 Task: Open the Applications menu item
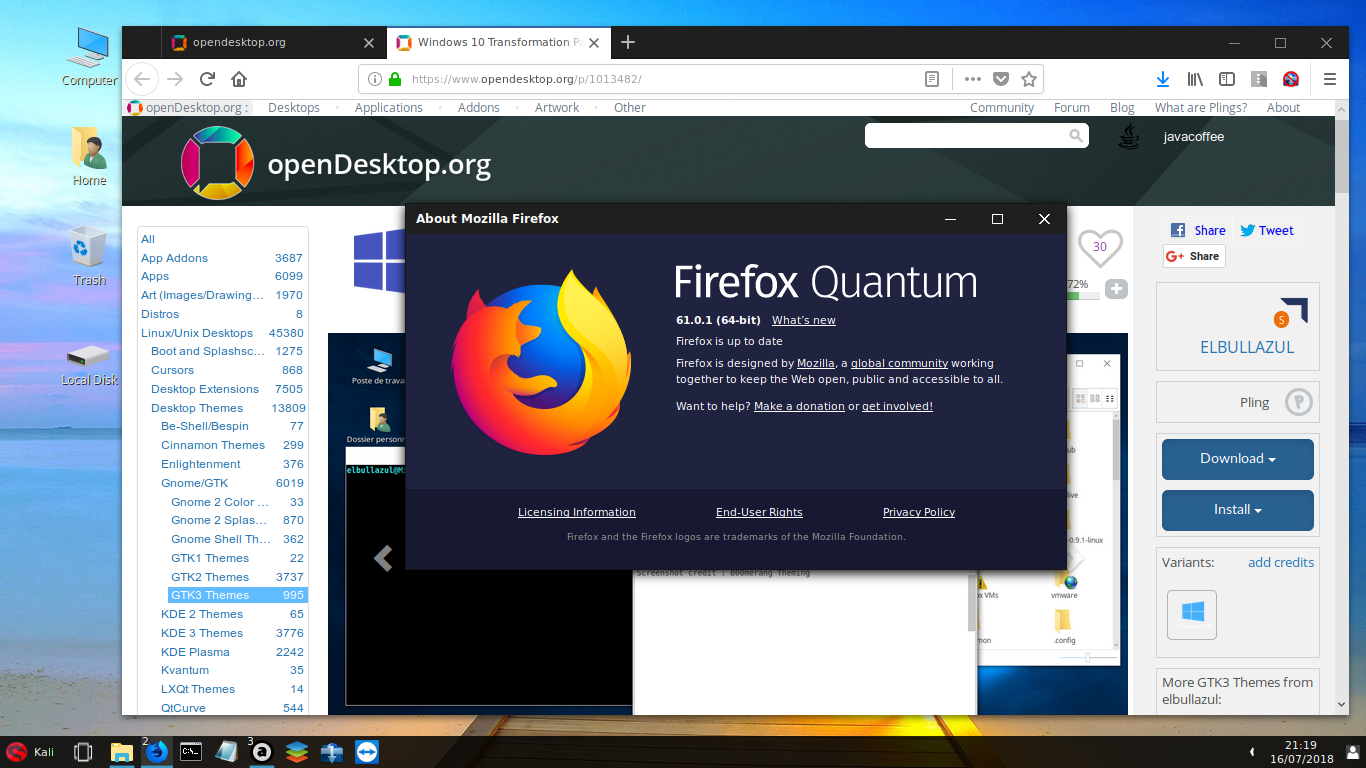click(389, 108)
